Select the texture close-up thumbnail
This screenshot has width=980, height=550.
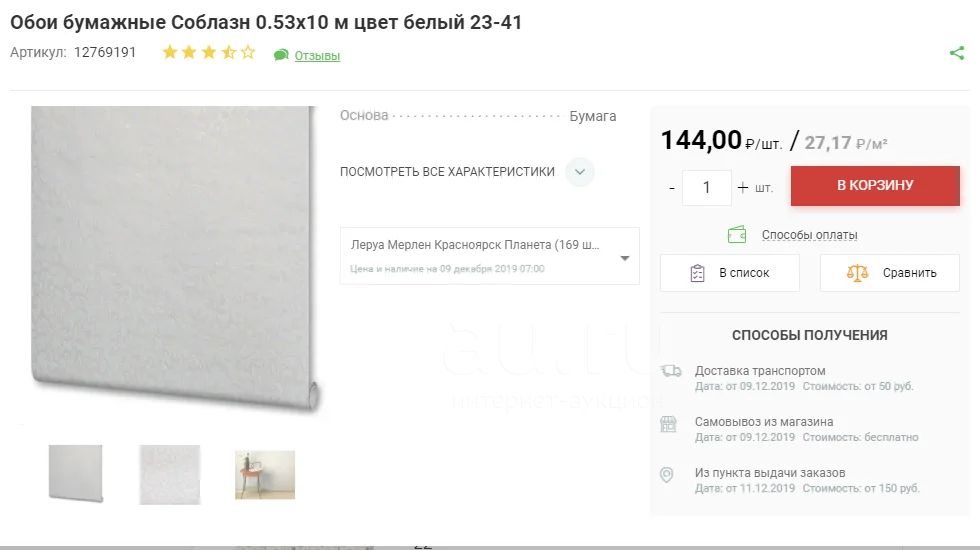[170, 474]
